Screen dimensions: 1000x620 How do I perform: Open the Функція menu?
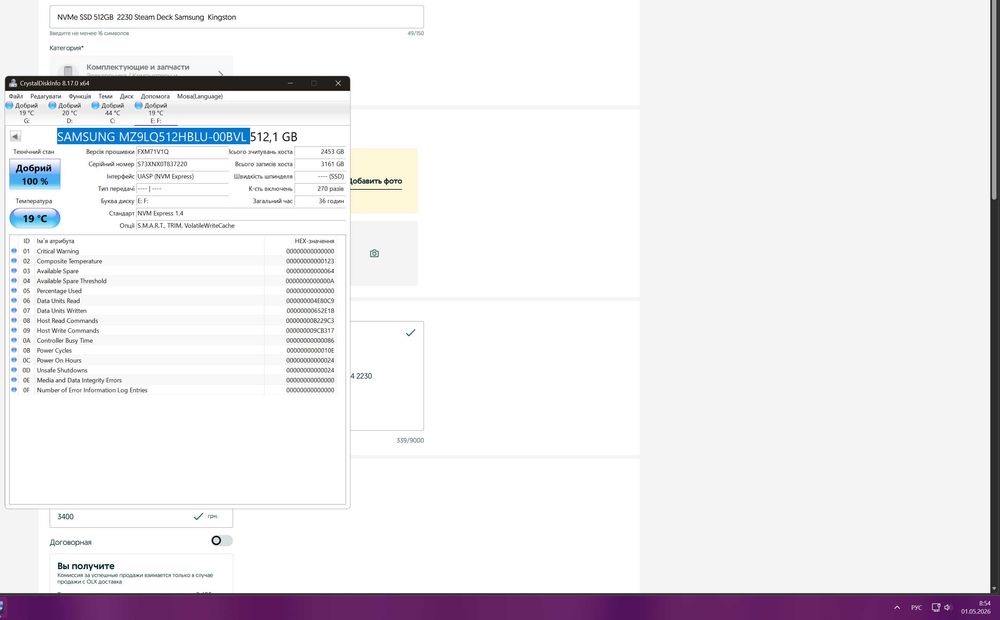click(x=80, y=96)
